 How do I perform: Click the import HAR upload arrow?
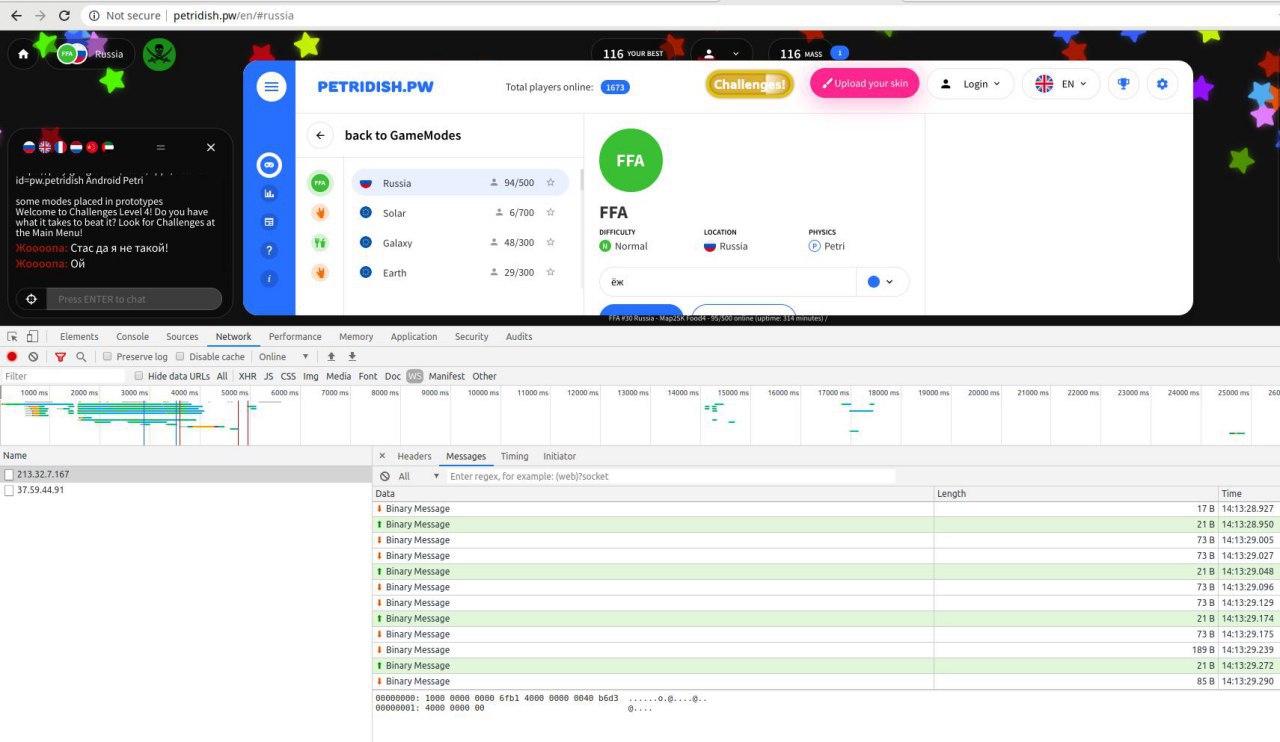[x=331, y=357]
